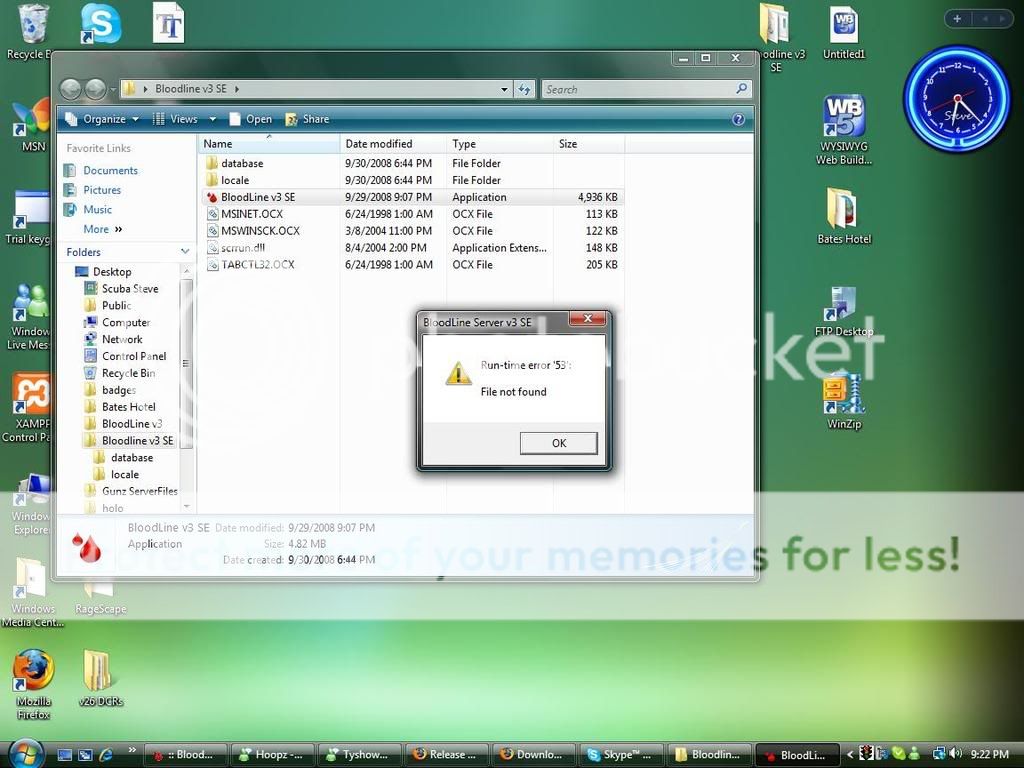Expand More favorite links

click(103, 229)
